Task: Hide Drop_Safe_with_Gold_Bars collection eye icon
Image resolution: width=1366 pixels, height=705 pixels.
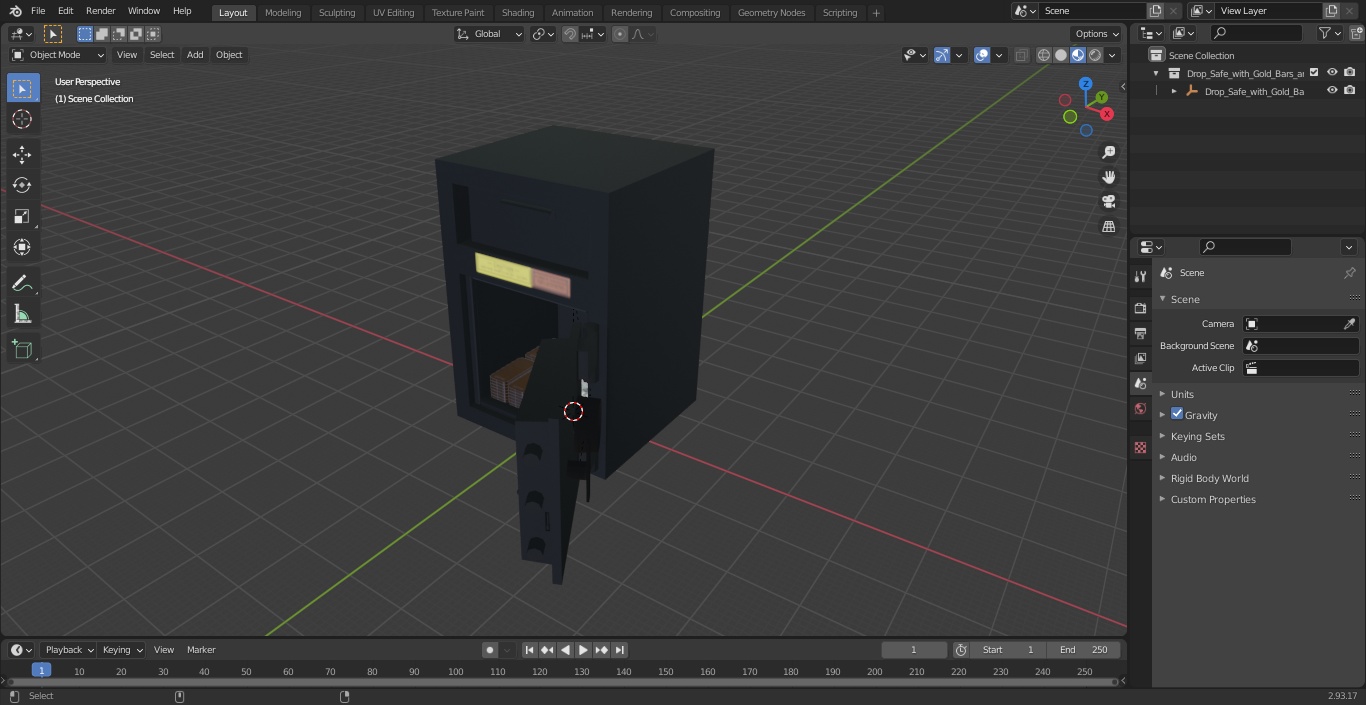Action: (x=1332, y=73)
